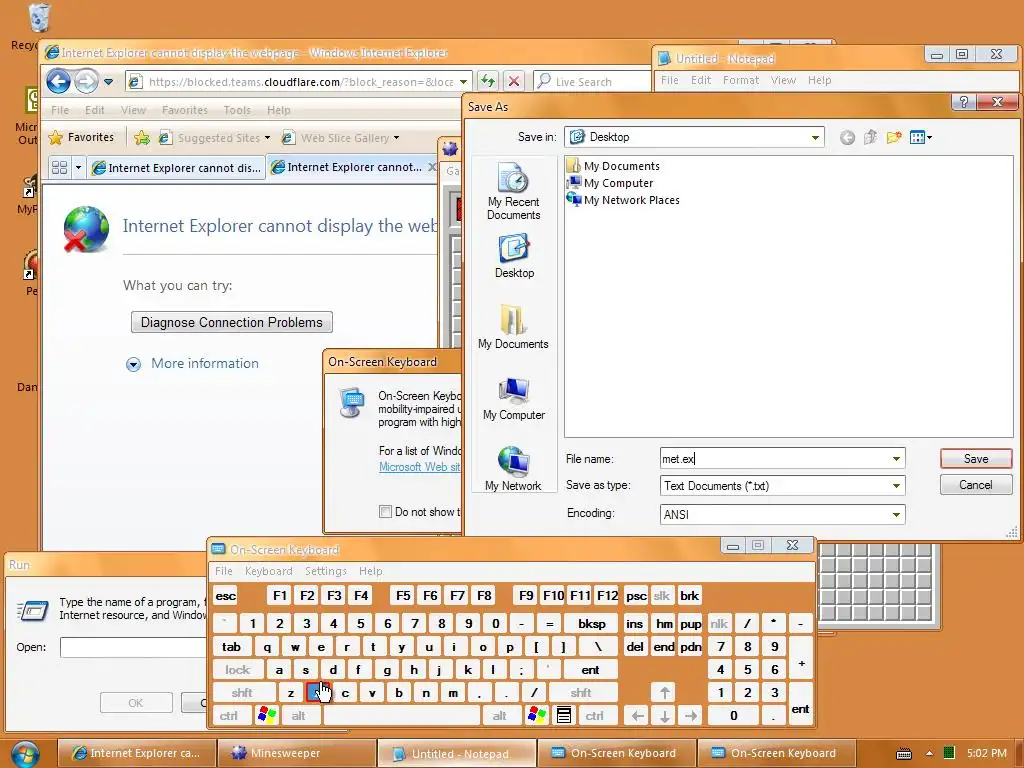The image size is (1024, 768).
Task: Switch to Minesweeper in taskbar
Action: 296,753
